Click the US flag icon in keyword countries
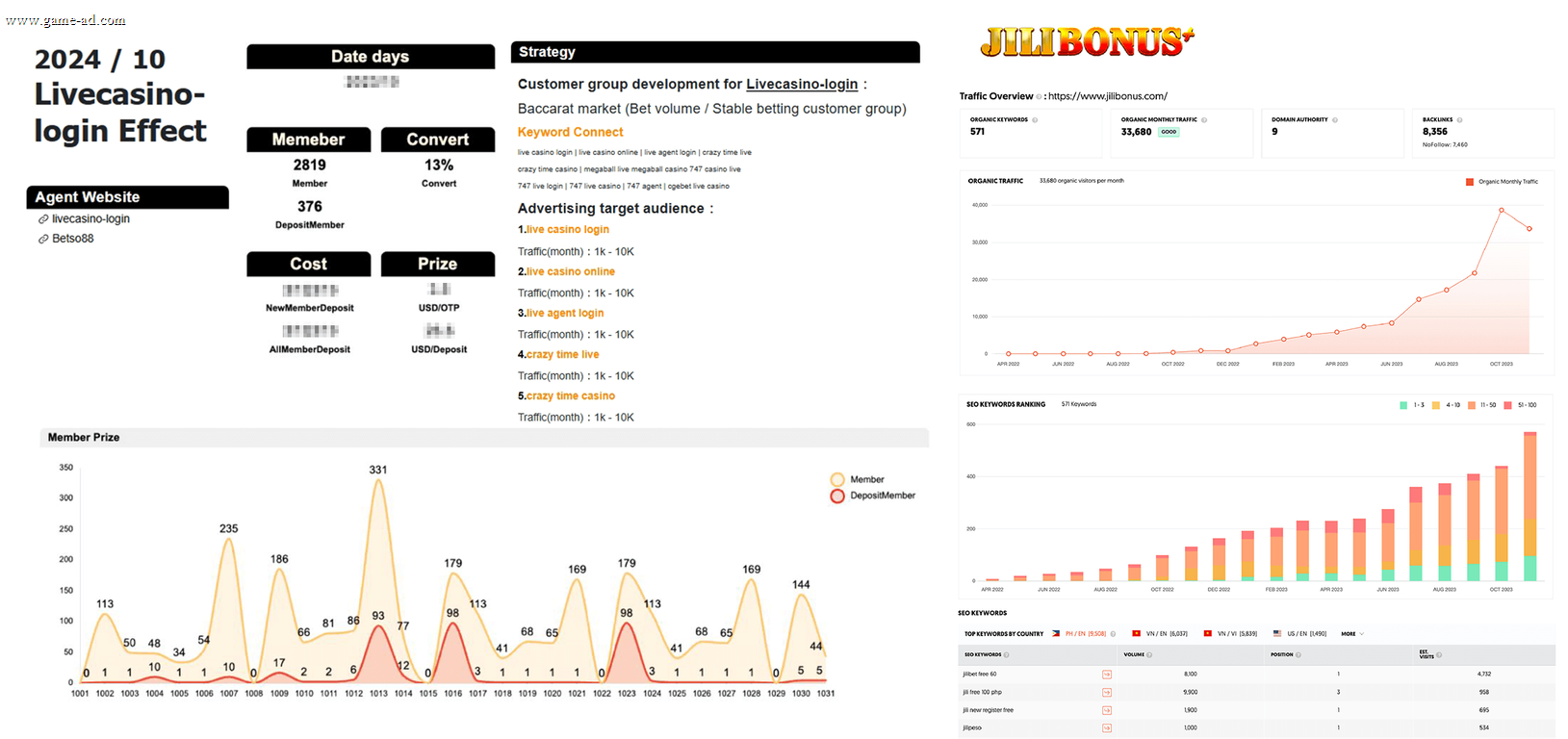This screenshot has width=1568, height=739. [1277, 634]
